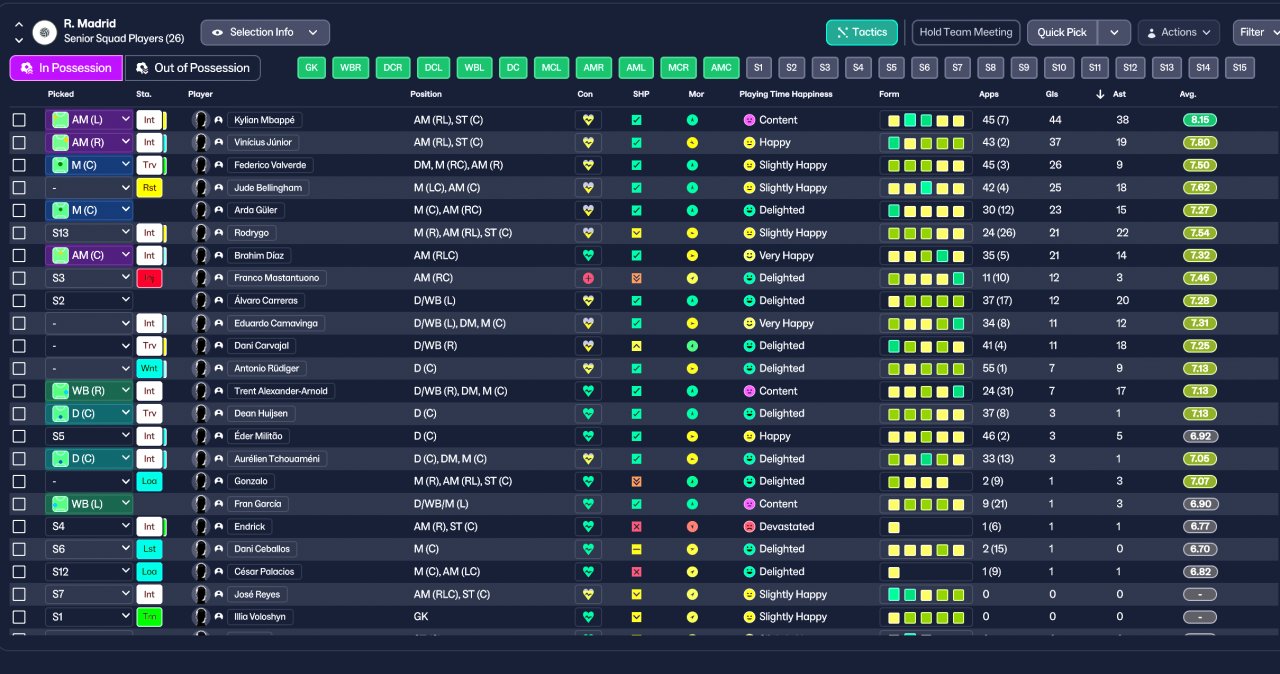Viewport: 1280px width, 674px height.
Task: Select the GK position slot
Action: tap(313, 68)
